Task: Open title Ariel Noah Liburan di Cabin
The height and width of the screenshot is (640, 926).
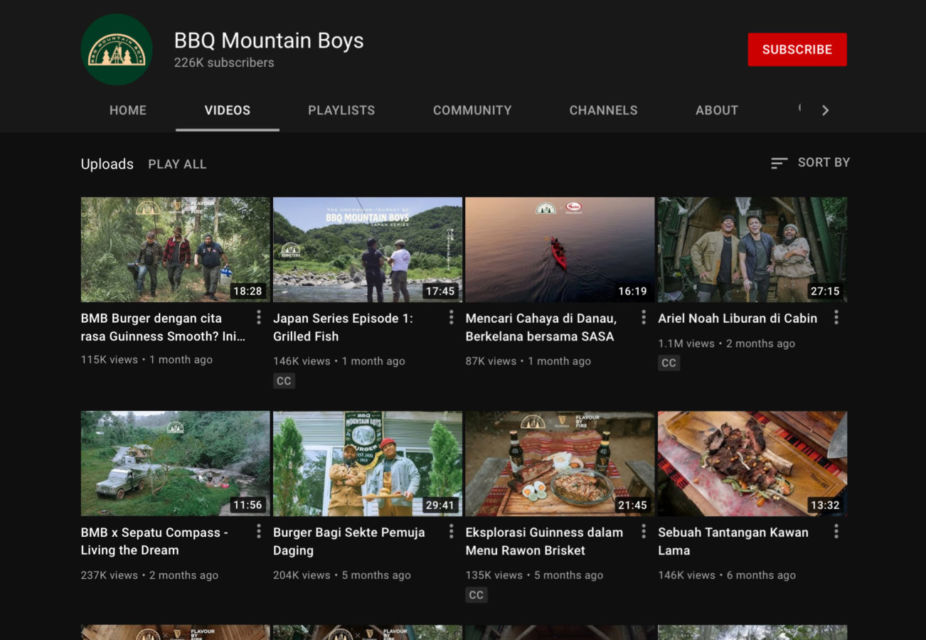Action: pos(738,318)
